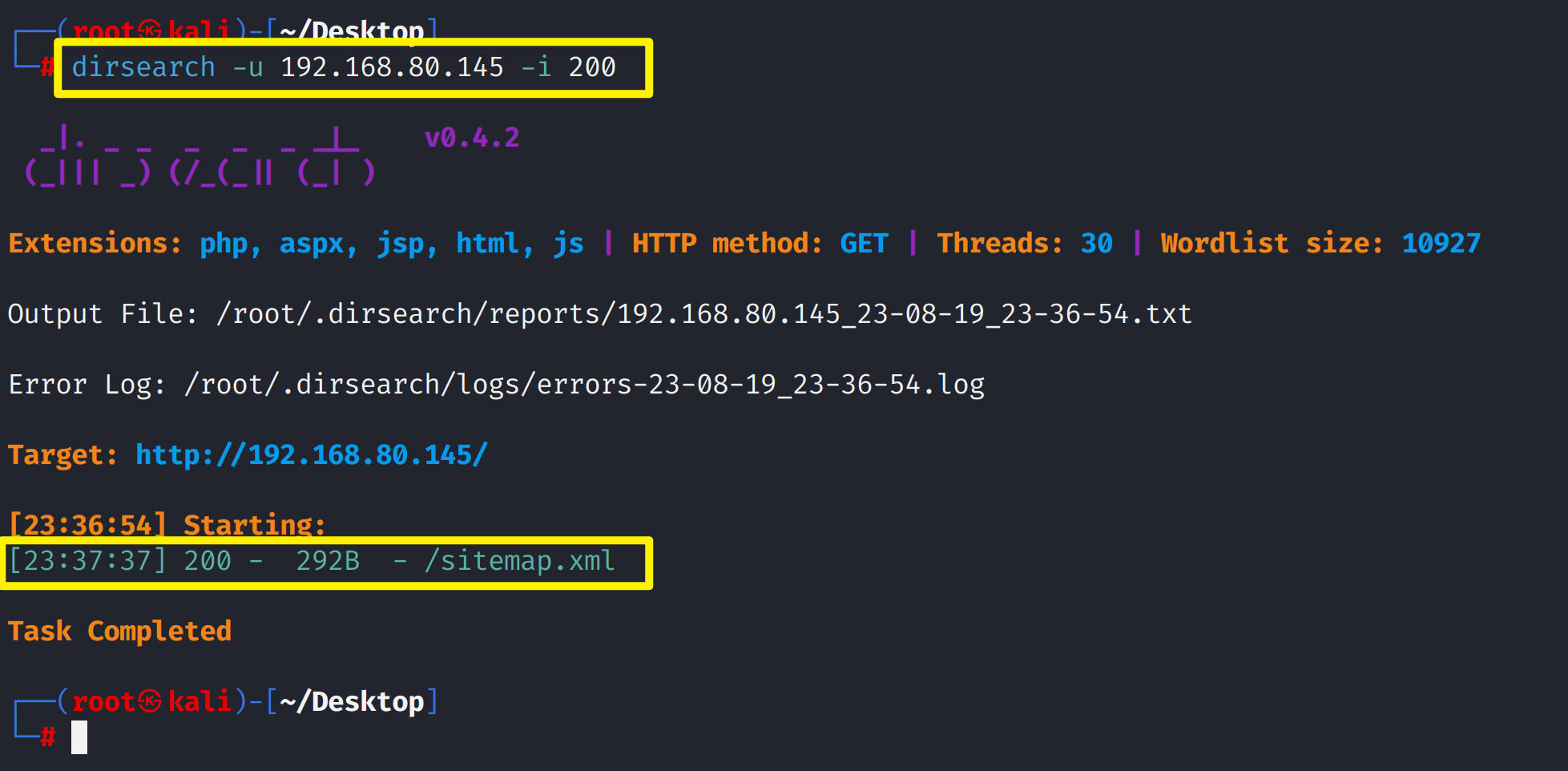
Task: Click the [23:36:54] Starting line
Action: pos(167,525)
